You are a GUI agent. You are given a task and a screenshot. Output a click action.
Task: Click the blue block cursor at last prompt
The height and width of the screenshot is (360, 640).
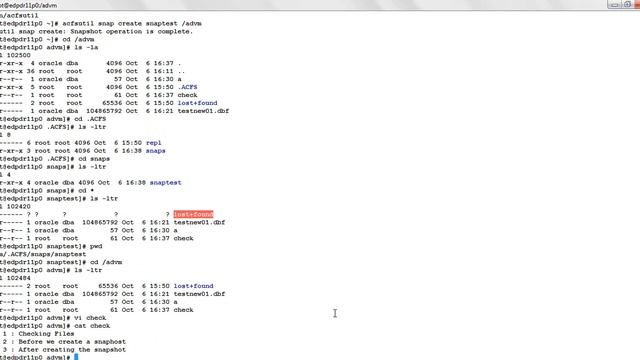tap(76, 357)
